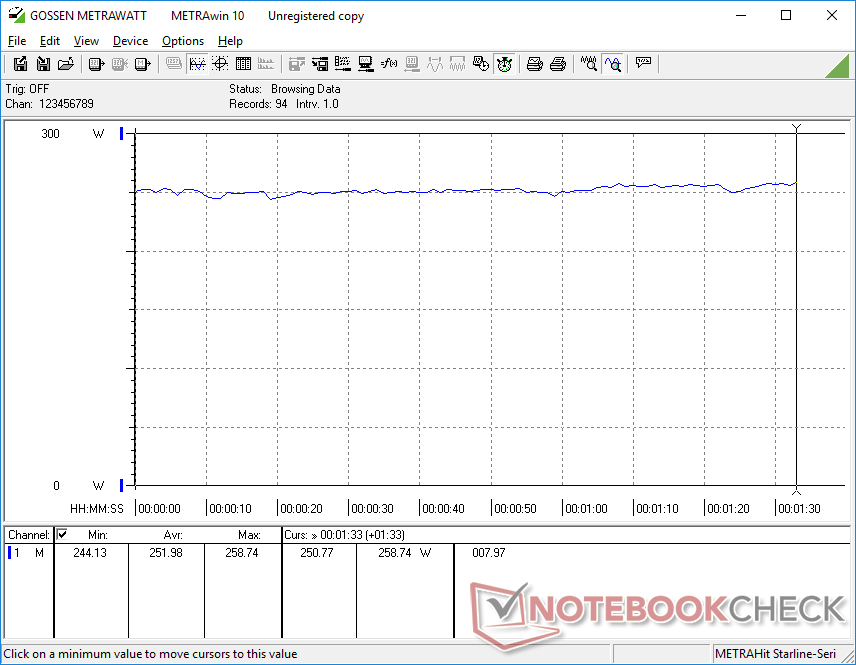This screenshot has height=665, width=856.
Task: Click the load-to-disk transfer icon
Action: click(320, 64)
